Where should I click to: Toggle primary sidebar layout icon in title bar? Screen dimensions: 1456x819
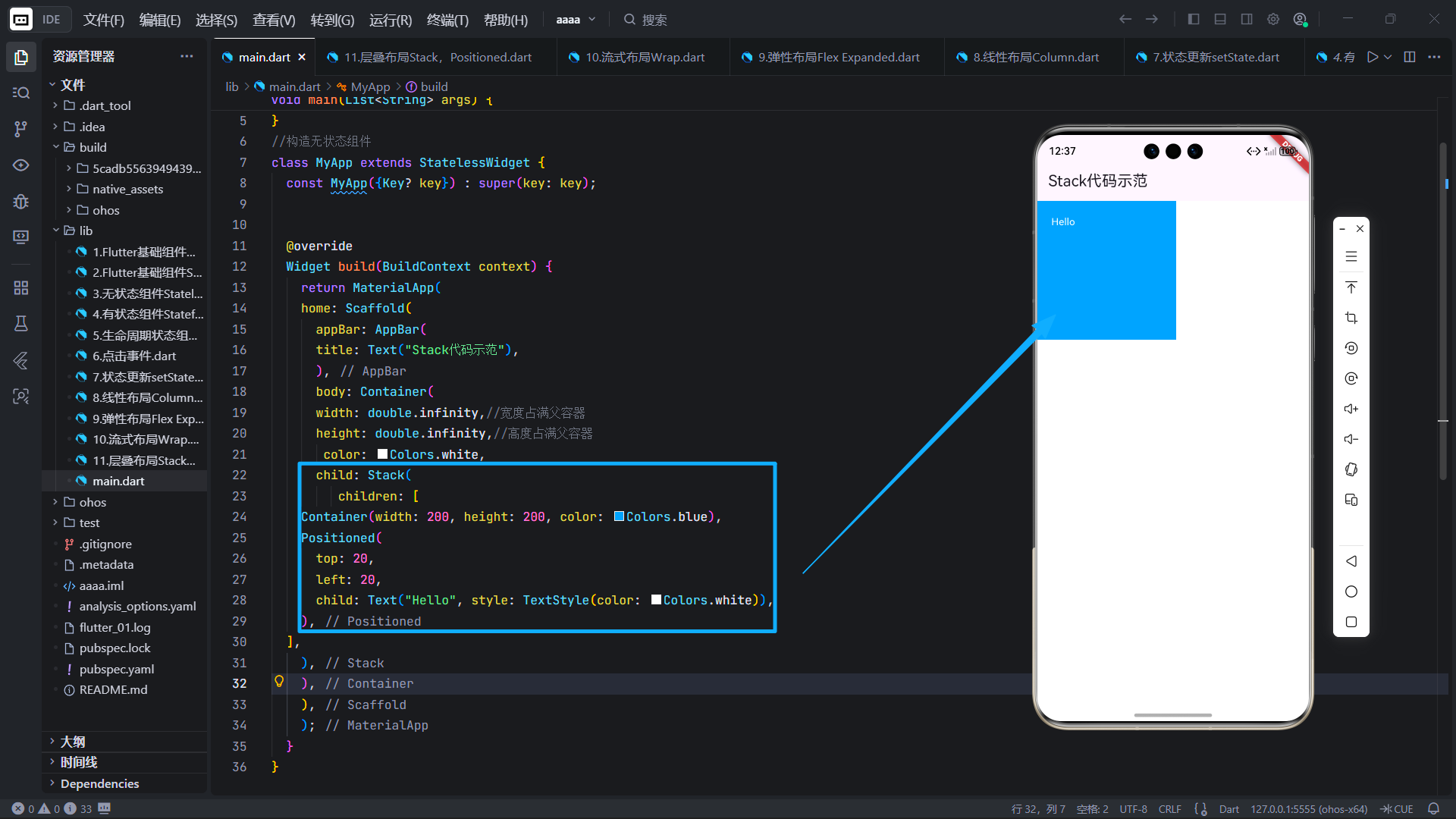(x=1193, y=20)
